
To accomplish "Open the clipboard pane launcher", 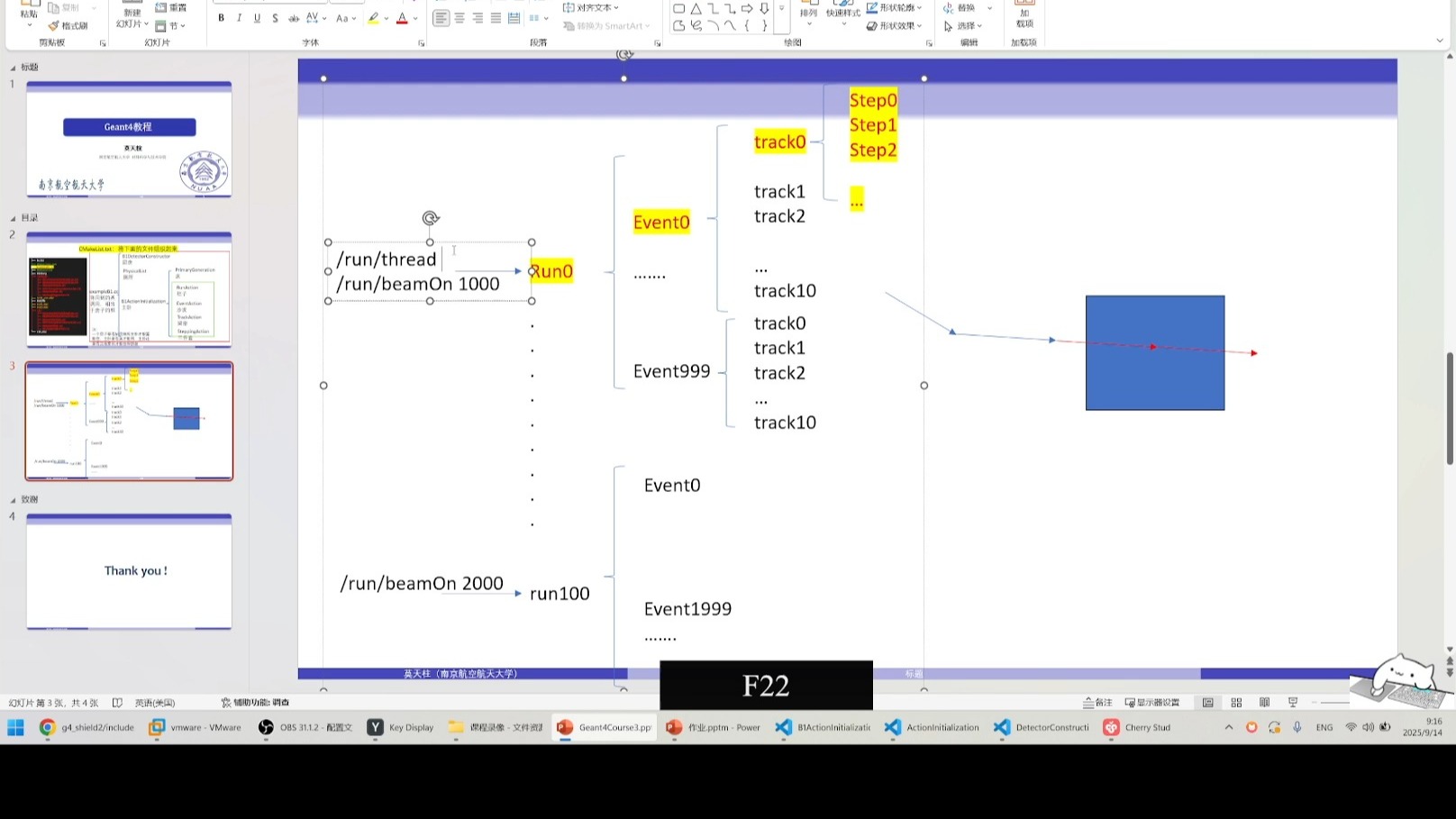I will pos(103,43).
